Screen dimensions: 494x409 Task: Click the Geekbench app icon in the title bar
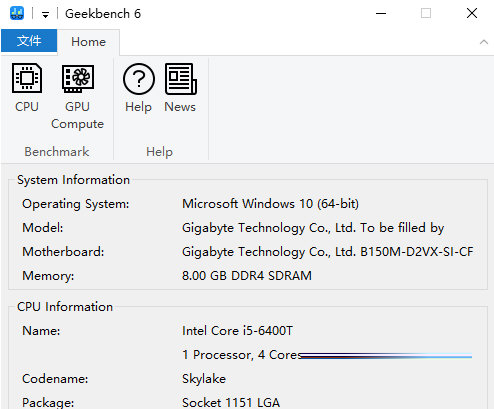tap(17, 13)
